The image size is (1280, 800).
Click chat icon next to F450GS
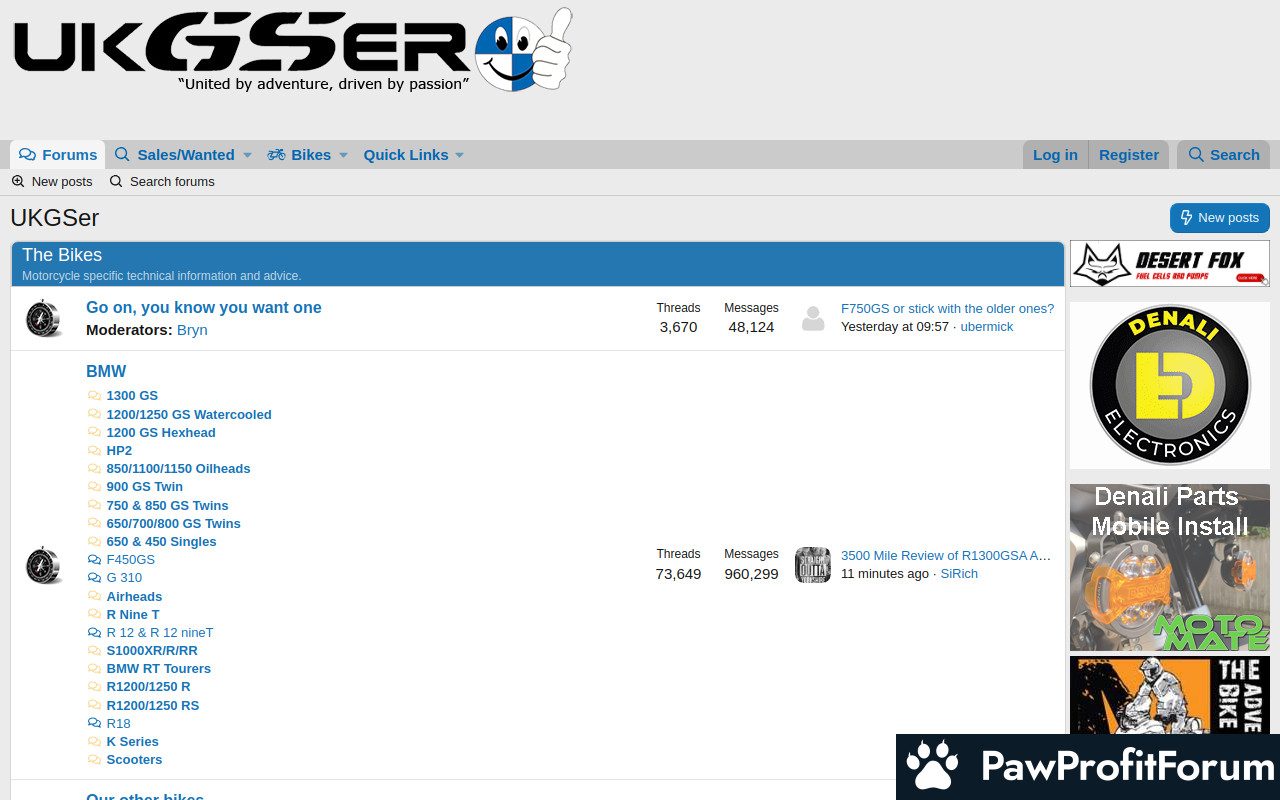(94, 560)
